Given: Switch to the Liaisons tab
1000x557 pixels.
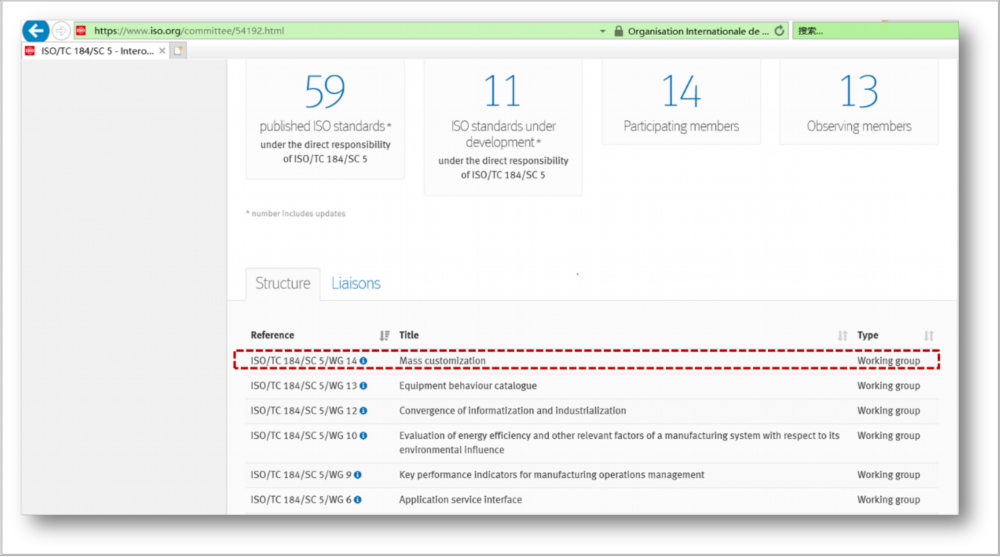Looking at the screenshot, I should [356, 283].
